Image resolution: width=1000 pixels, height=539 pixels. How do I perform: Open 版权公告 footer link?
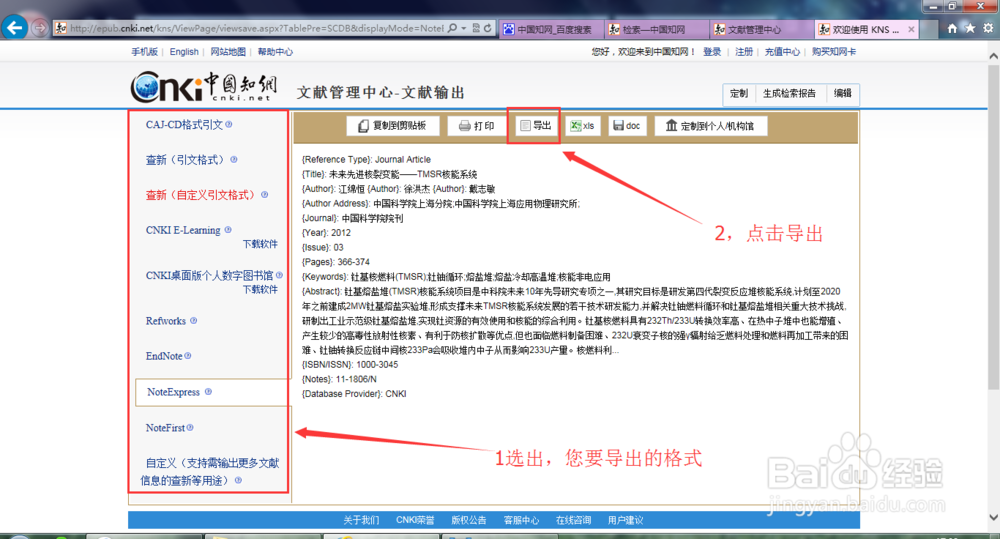(469, 520)
